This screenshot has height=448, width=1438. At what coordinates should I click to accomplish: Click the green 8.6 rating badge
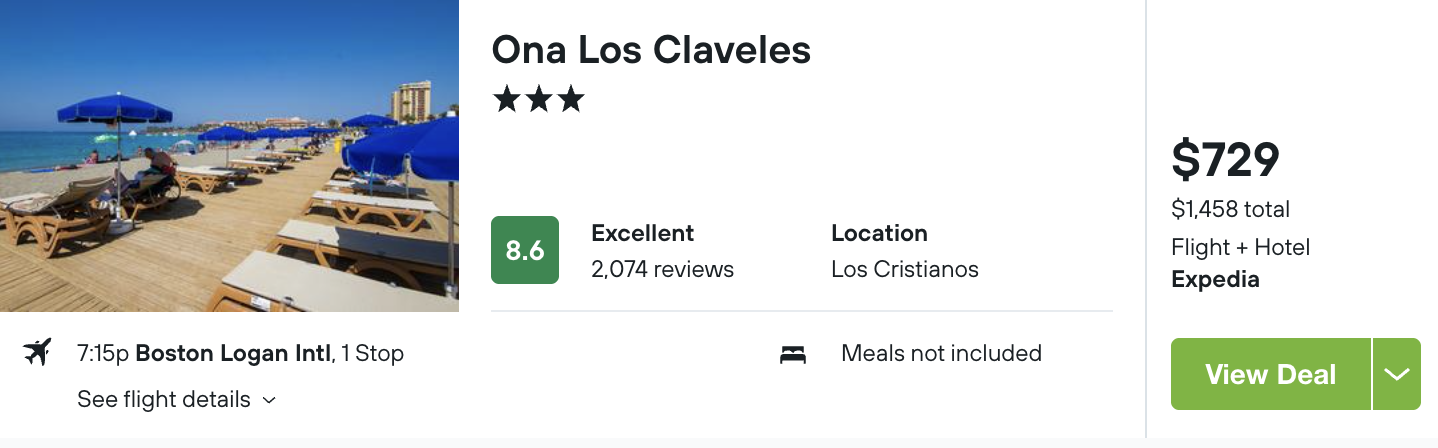pyautogui.click(x=525, y=250)
